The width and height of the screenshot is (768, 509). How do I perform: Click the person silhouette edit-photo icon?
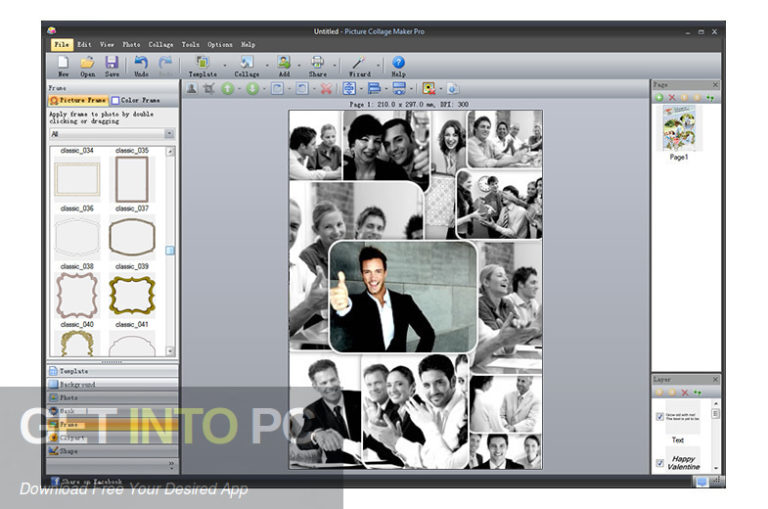point(192,89)
